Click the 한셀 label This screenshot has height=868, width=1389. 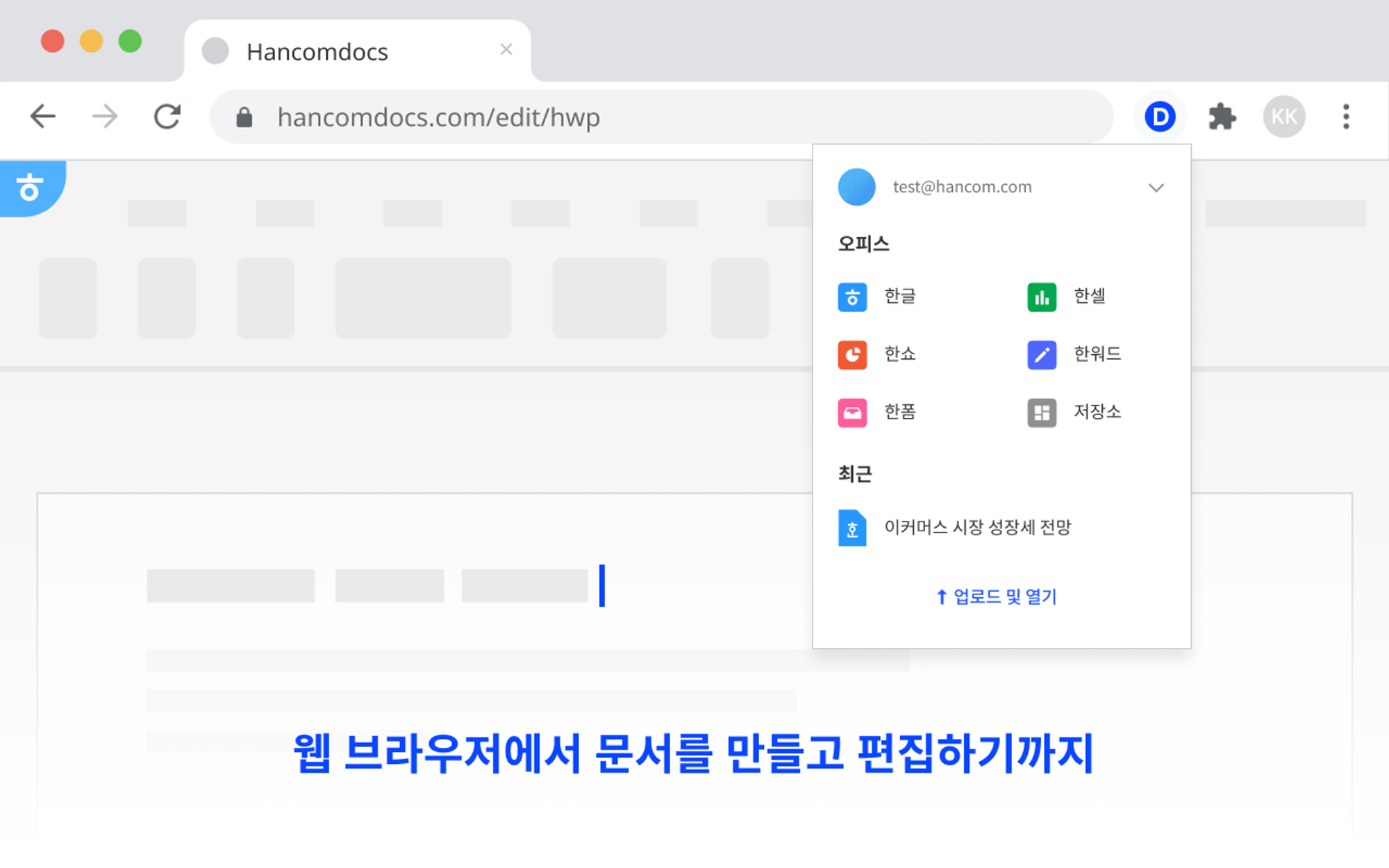(x=1089, y=296)
